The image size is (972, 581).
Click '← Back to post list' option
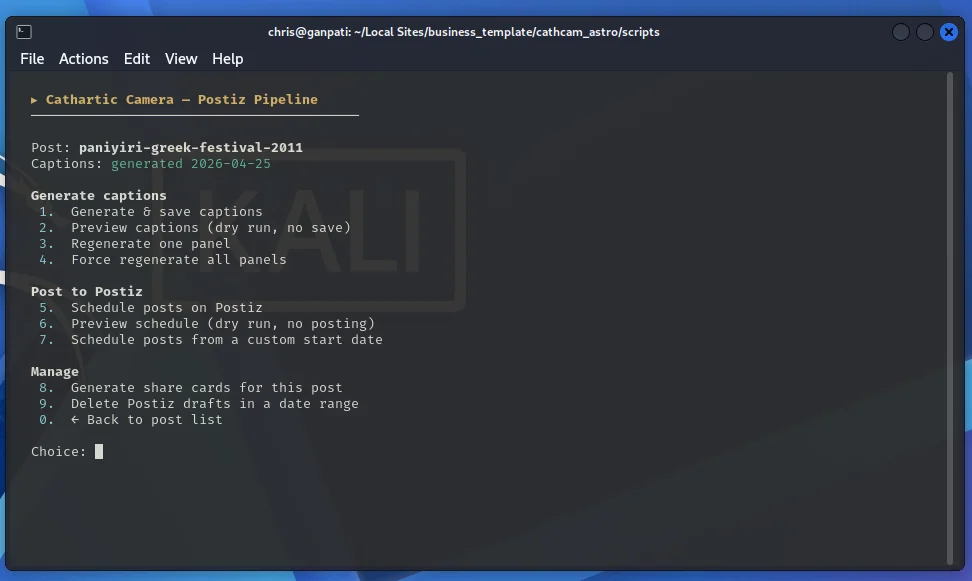pyautogui.click(x=146, y=420)
